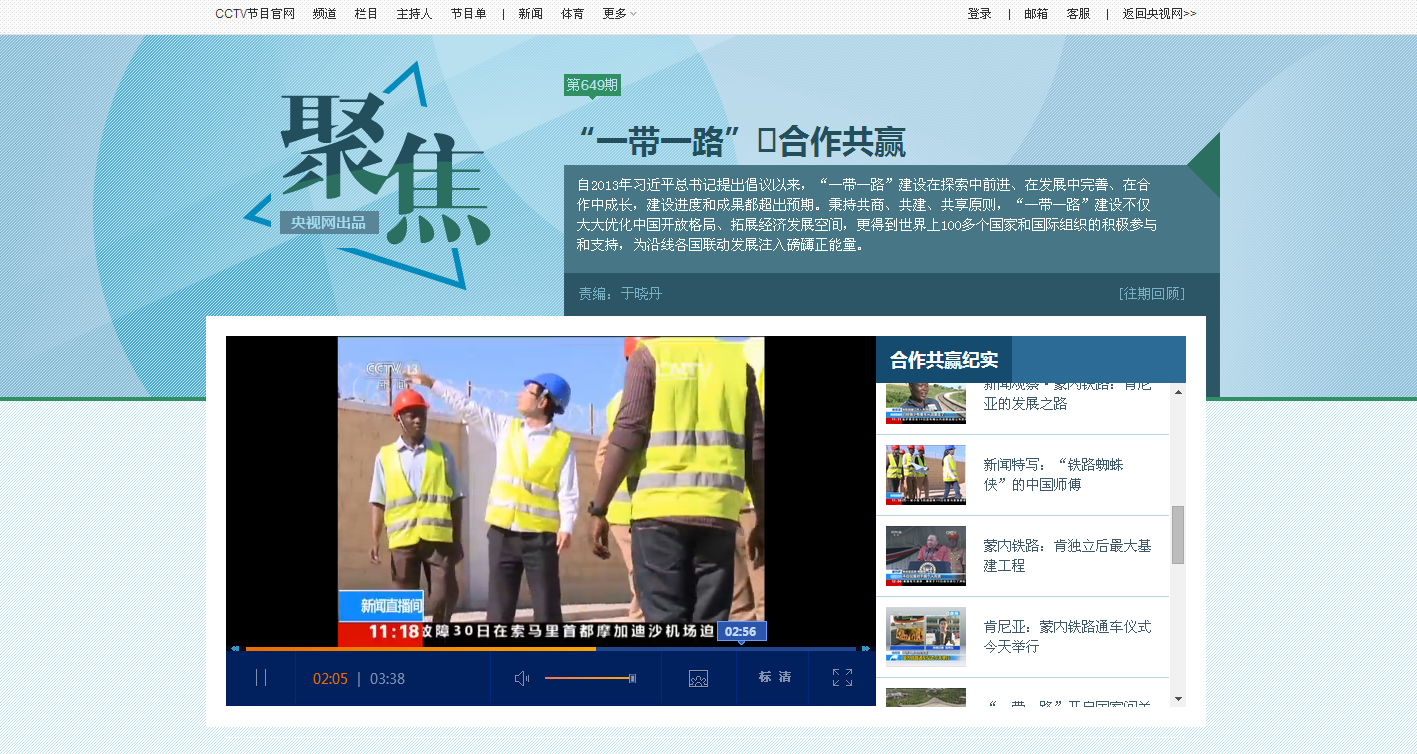
Task: Click the 登录 login link
Action: click(979, 14)
